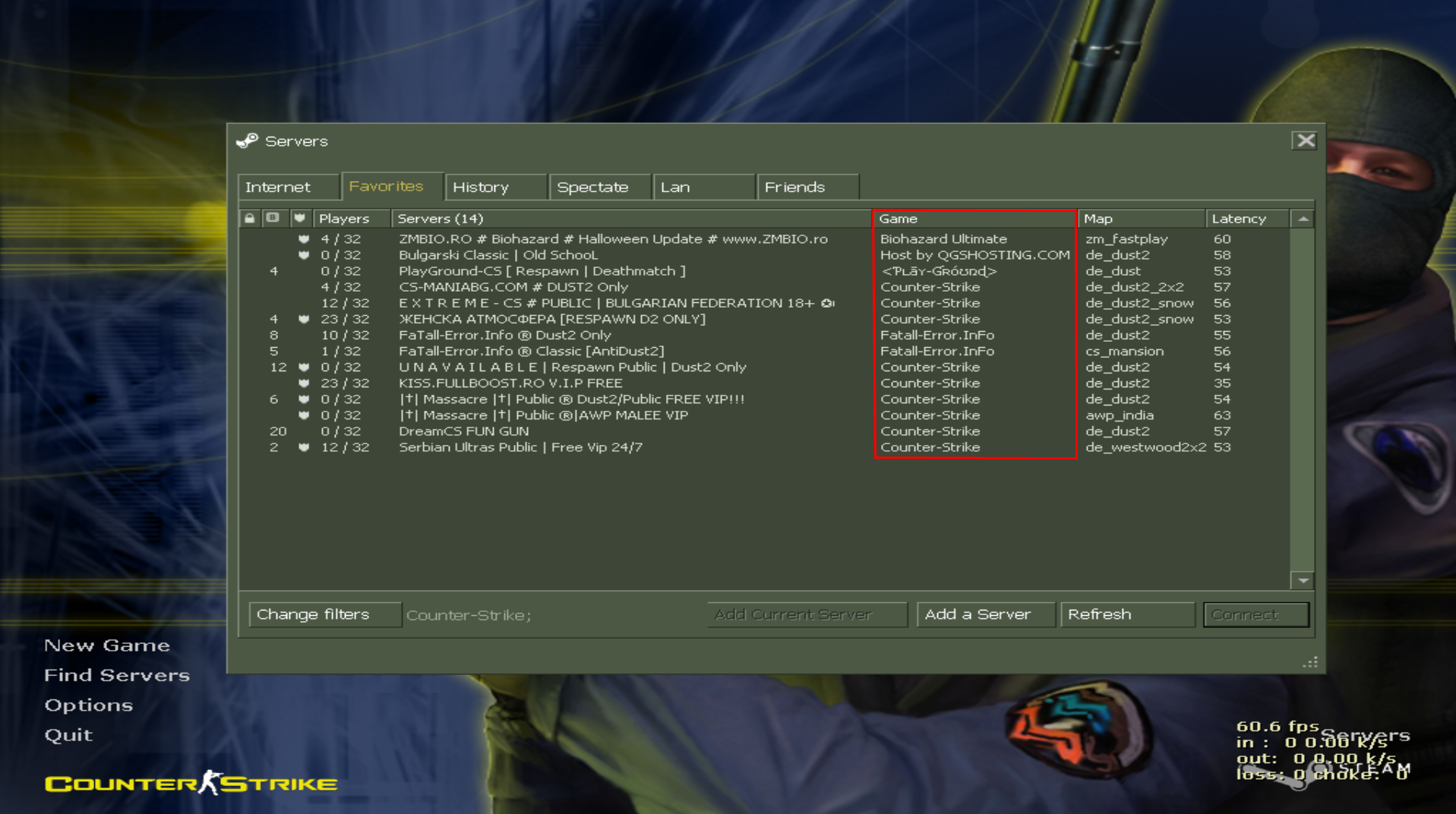Click the Steam logo in Servers title bar
The width and height of the screenshot is (1456, 814).
(x=248, y=141)
